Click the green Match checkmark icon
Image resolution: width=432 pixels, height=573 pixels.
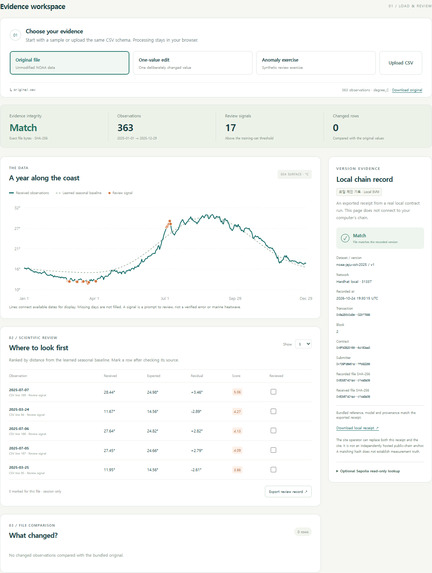point(345,238)
